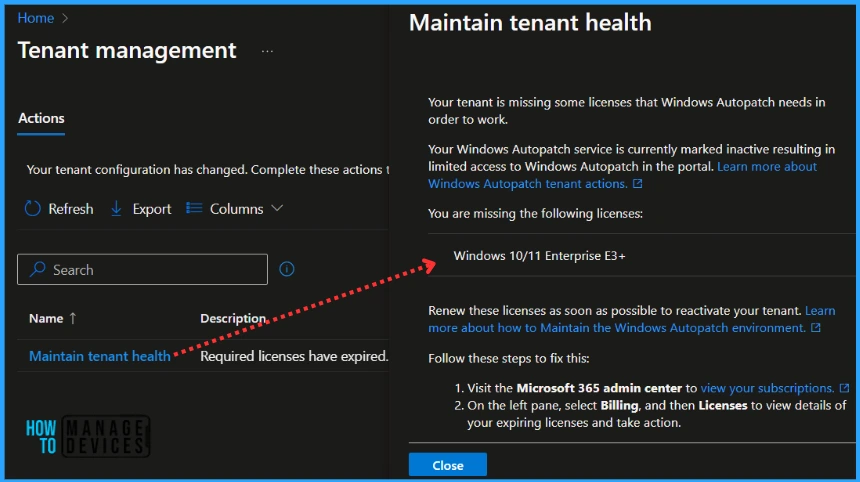Click the Description column header
This screenshot has height=482, width=860.
(233, 319)
